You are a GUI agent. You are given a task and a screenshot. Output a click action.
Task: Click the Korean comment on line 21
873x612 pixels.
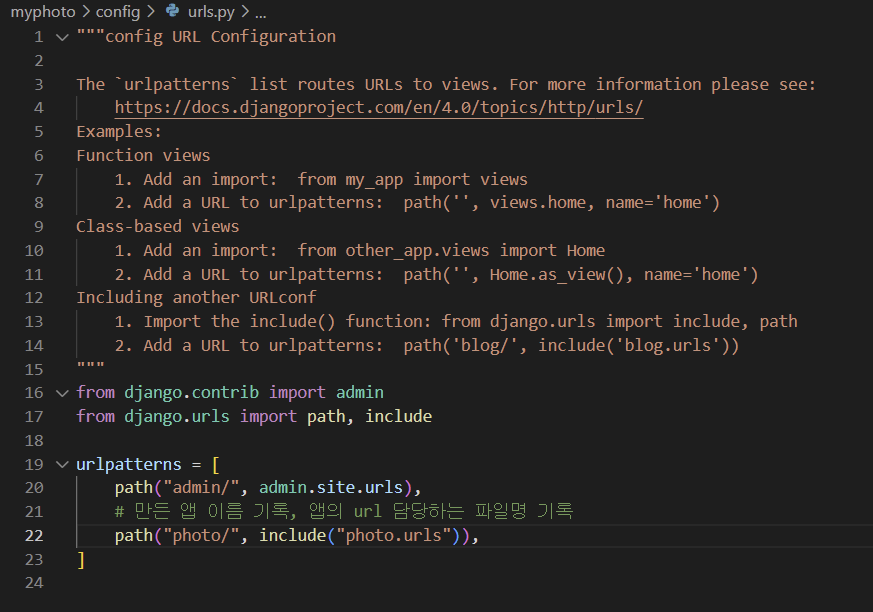344,511
